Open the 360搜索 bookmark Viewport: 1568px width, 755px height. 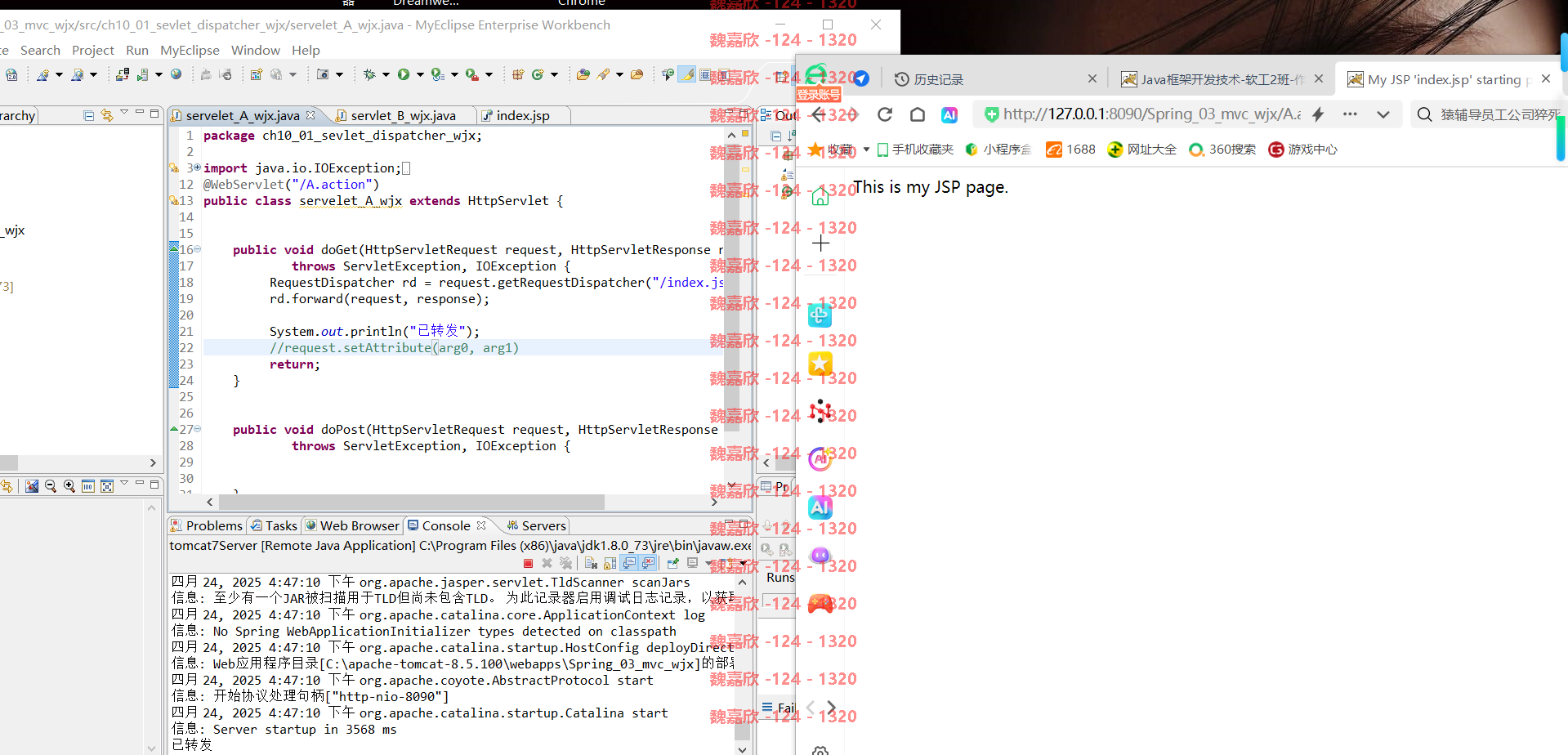click(1222, 150)
